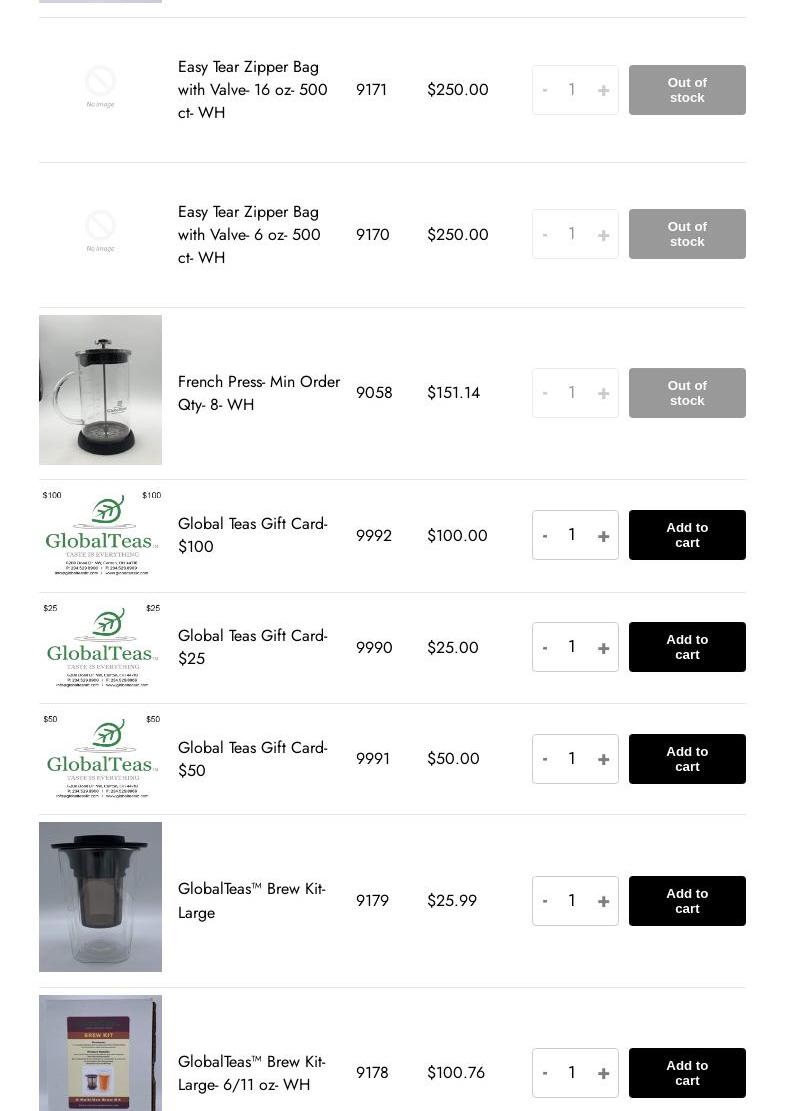Screen dimensions: 785x1111
Task: Click plus for Global Teas Gift Card- $25
Action: (603, 648)
